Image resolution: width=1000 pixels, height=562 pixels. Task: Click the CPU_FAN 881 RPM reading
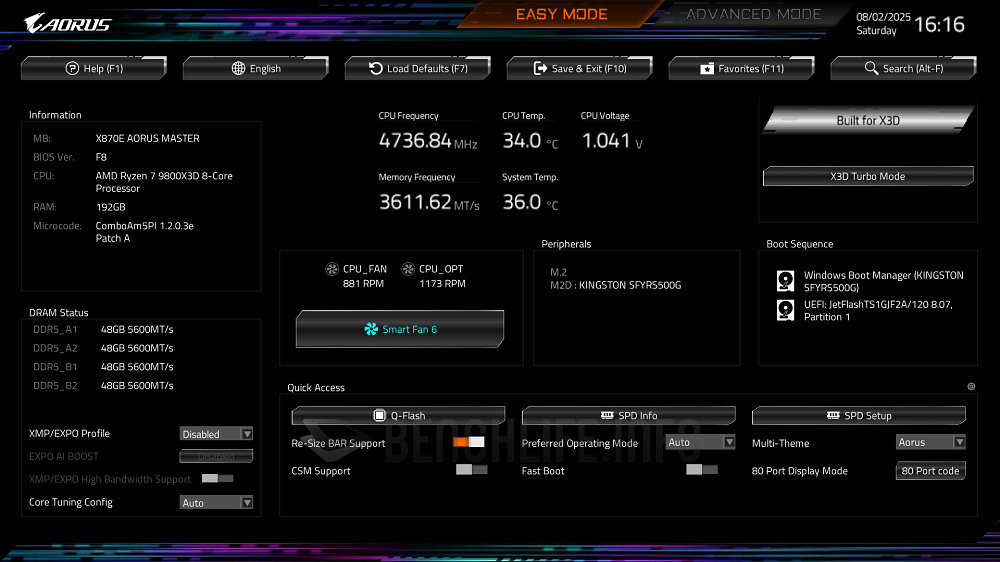tap(364, 283)
